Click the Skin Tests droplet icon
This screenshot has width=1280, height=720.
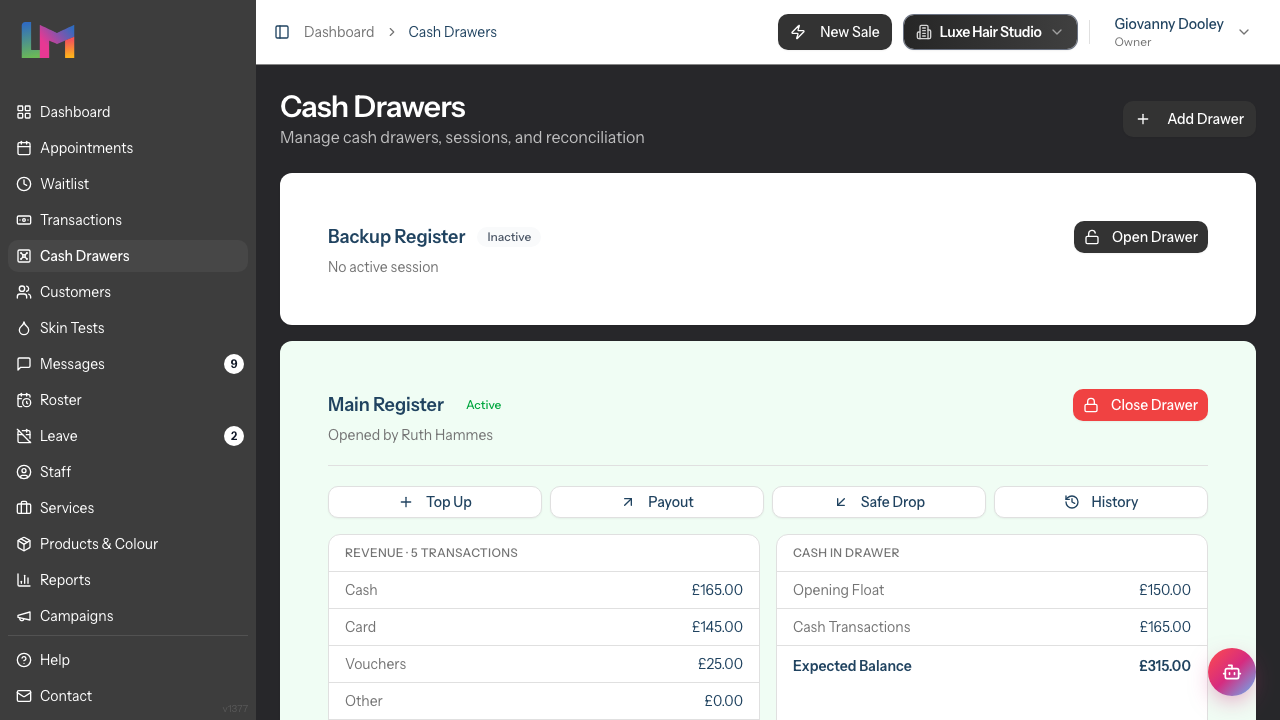pos(24,328)
